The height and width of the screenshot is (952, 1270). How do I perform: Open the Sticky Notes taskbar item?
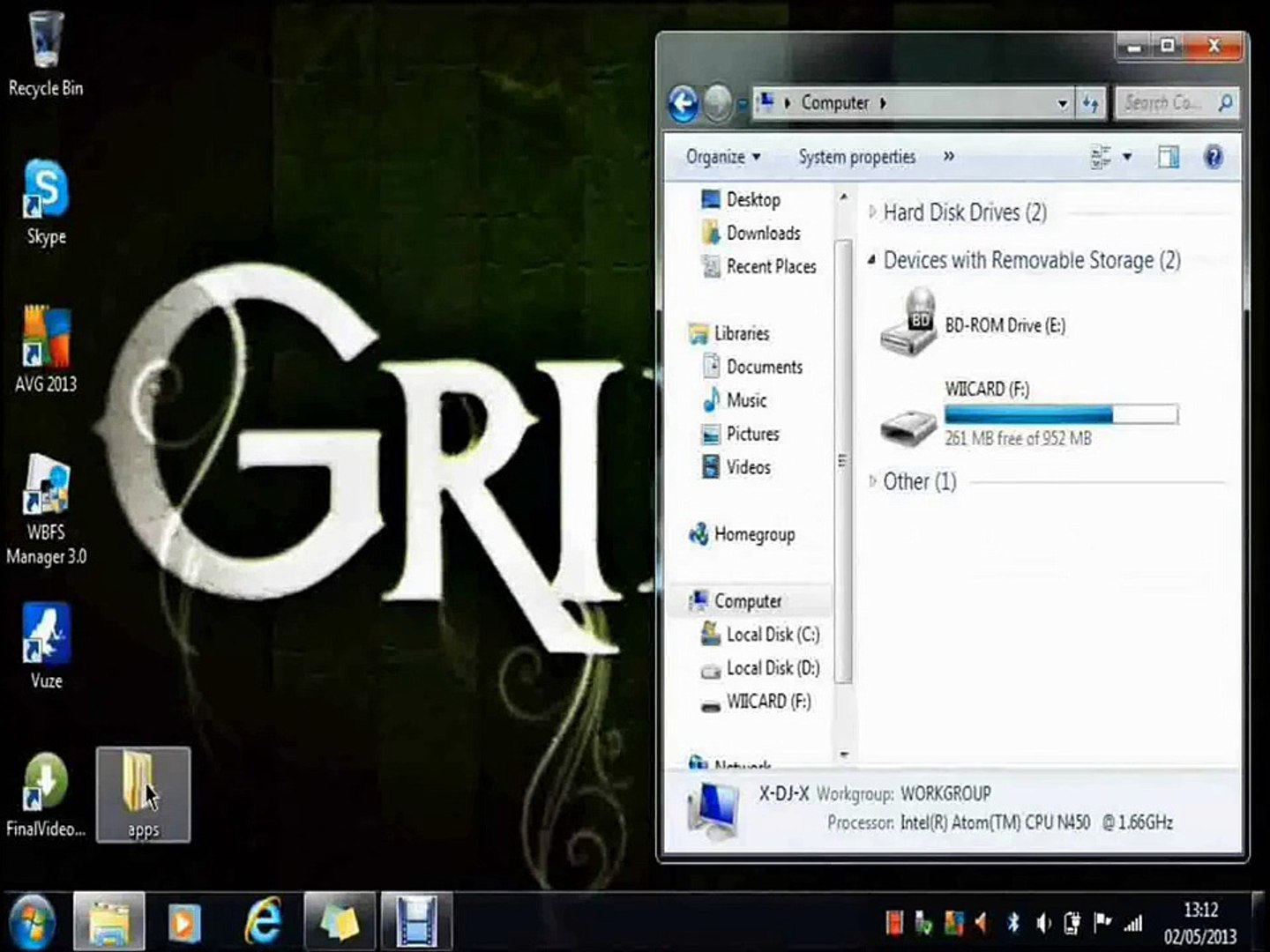pyautogui.click(x=340, y=922)
